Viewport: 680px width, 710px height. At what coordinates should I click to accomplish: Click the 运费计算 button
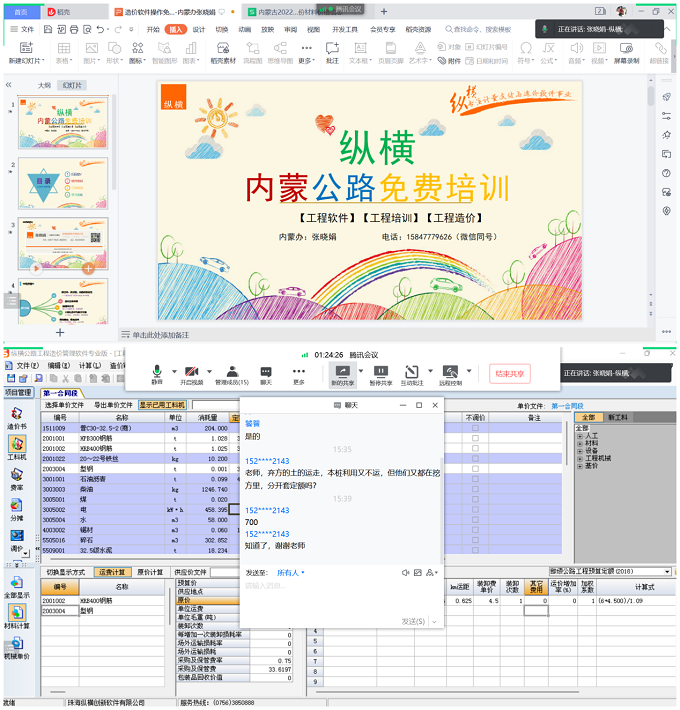[112, 573]
